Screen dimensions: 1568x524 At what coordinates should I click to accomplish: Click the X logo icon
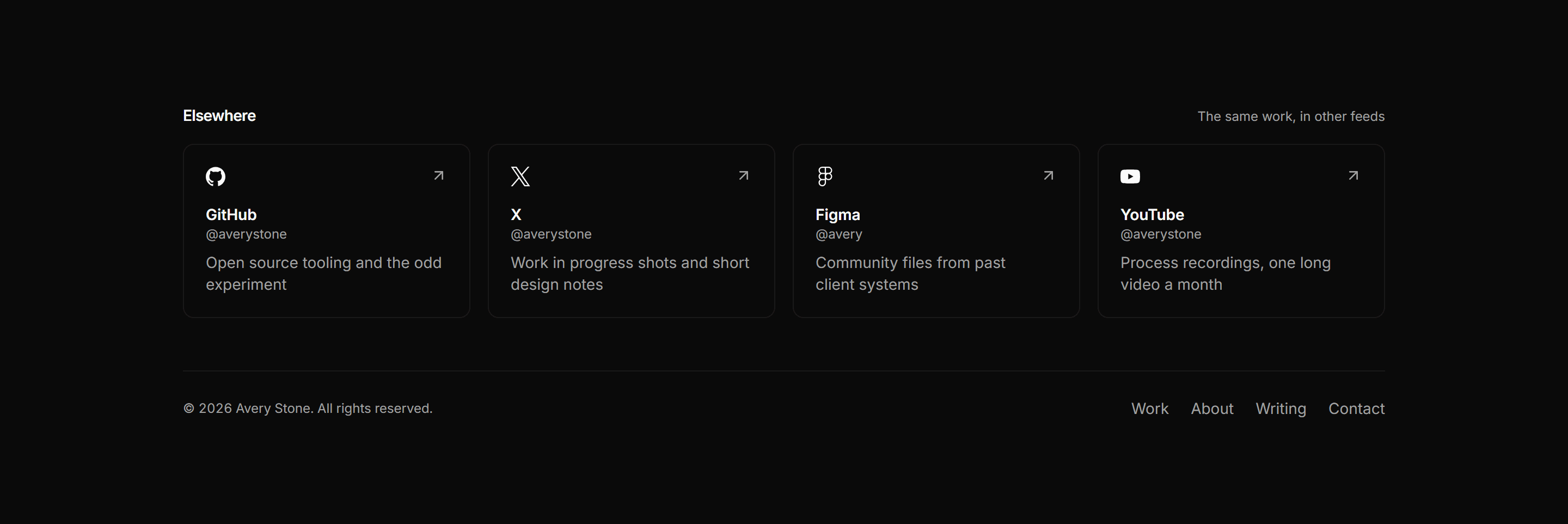pyautogui.click(x=520, y=176)
